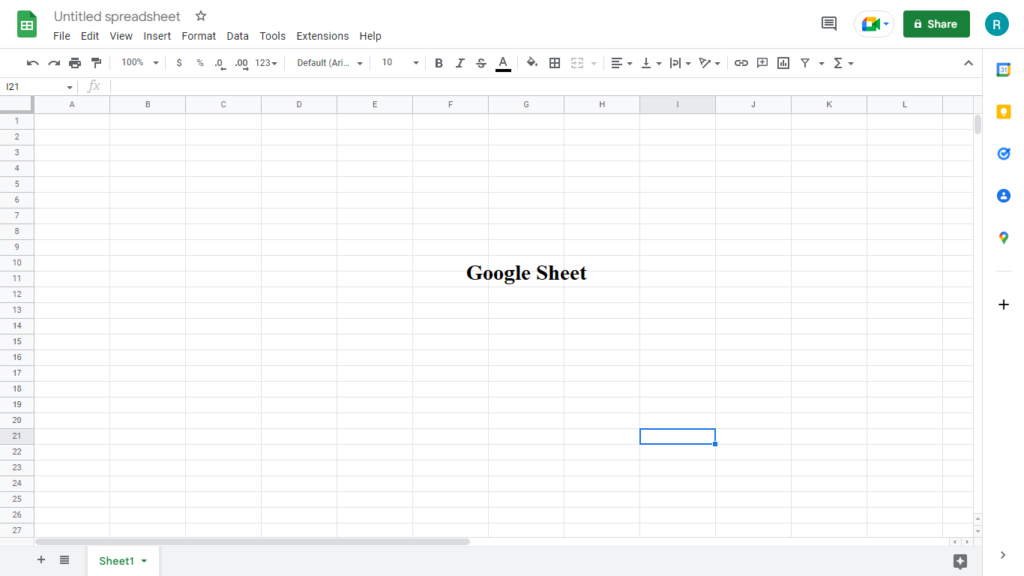The width and height of the screenshot is (1024, 576).
Task: Open the text color picker
Action: [503, 63]
